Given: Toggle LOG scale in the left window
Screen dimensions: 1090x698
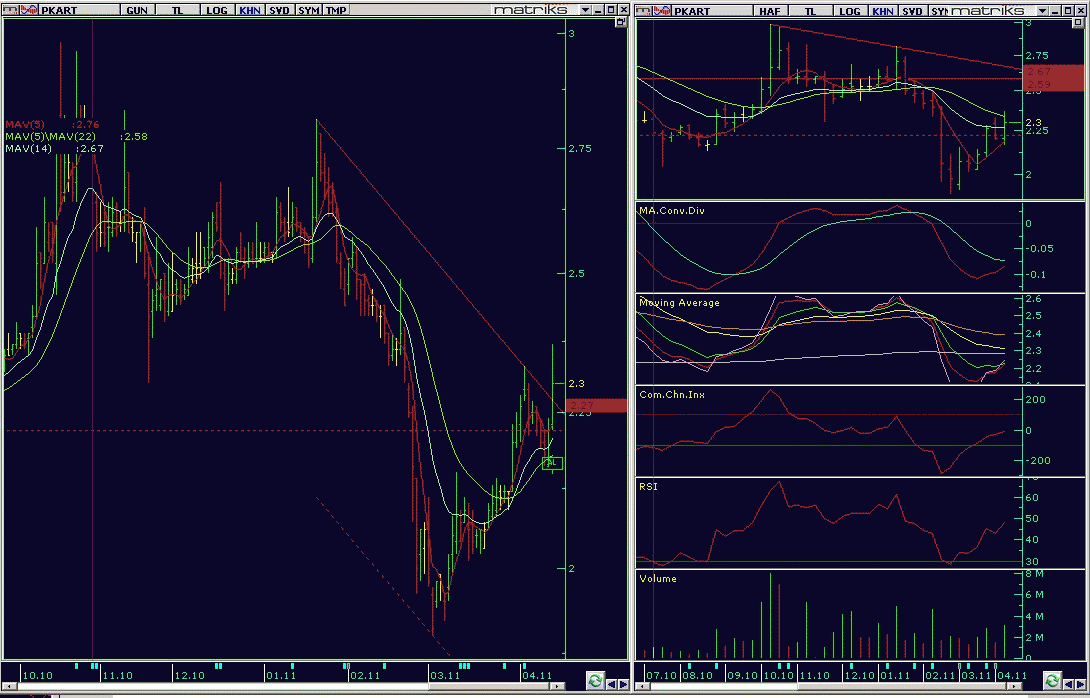Looking at the screenshot, I should (216, 10).
